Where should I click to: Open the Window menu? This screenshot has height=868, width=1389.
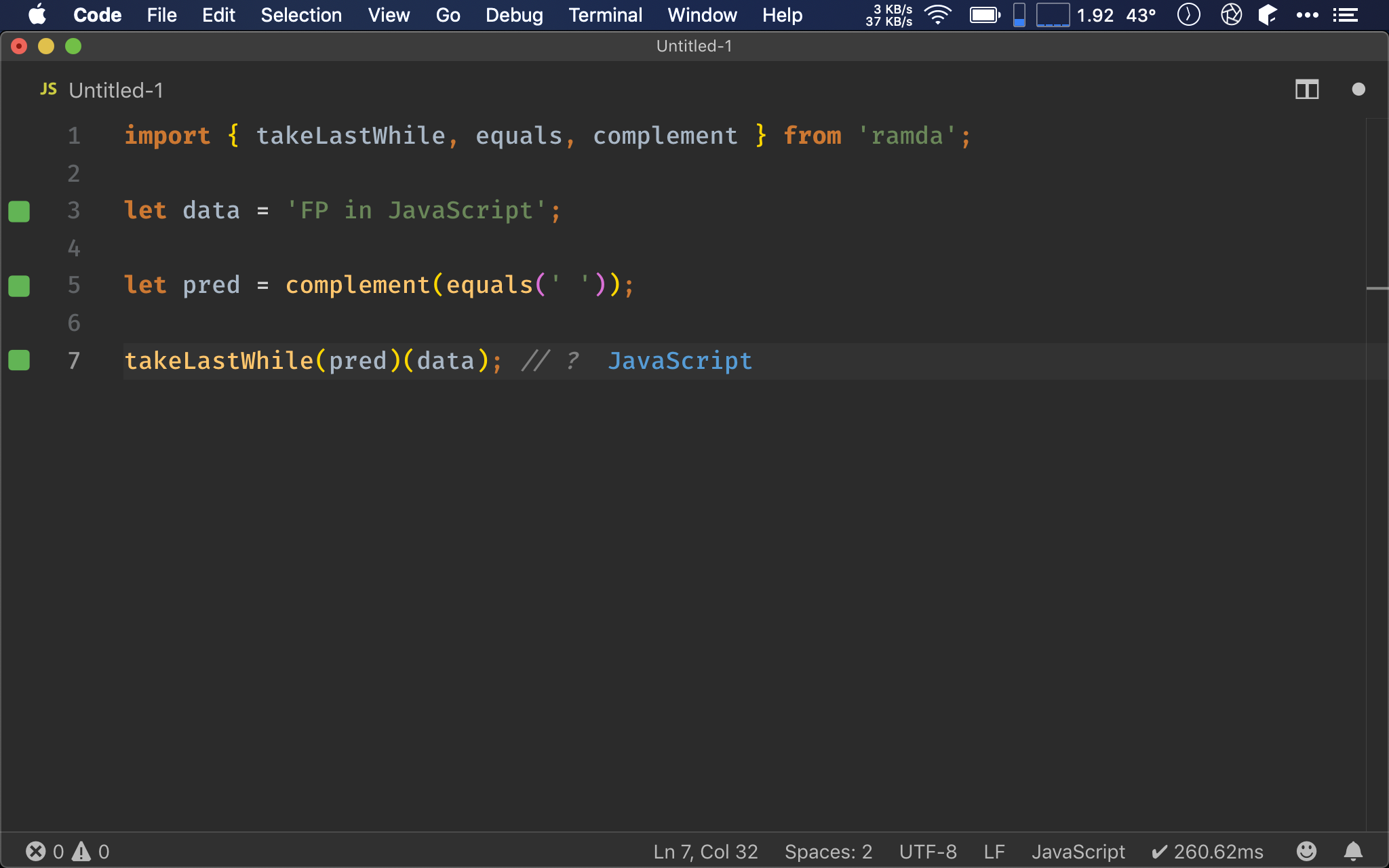(x=702, y=15)
